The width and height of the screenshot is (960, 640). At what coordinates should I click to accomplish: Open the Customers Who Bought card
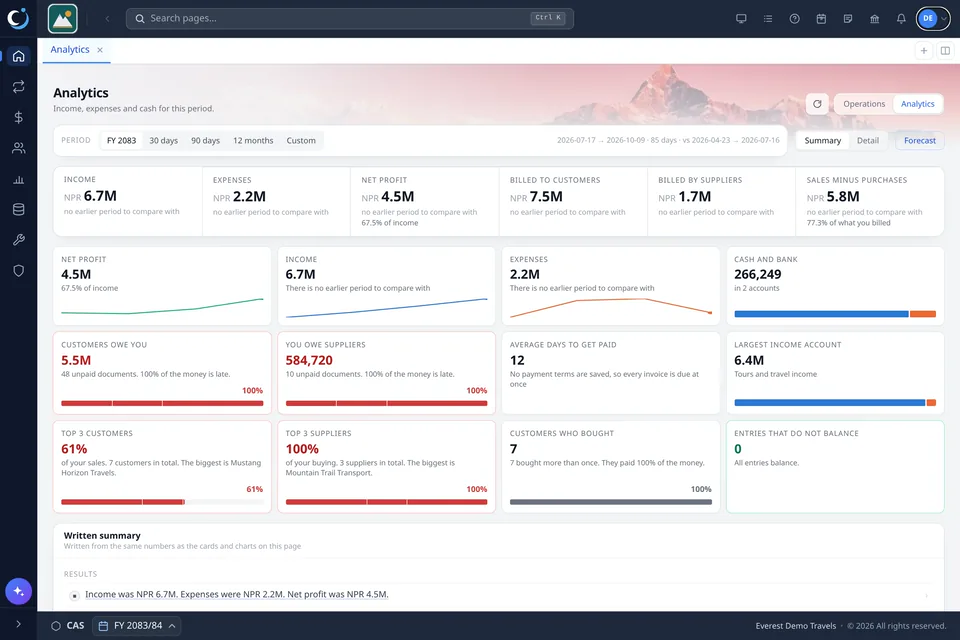pyautogui.click(x=610, y=467)
